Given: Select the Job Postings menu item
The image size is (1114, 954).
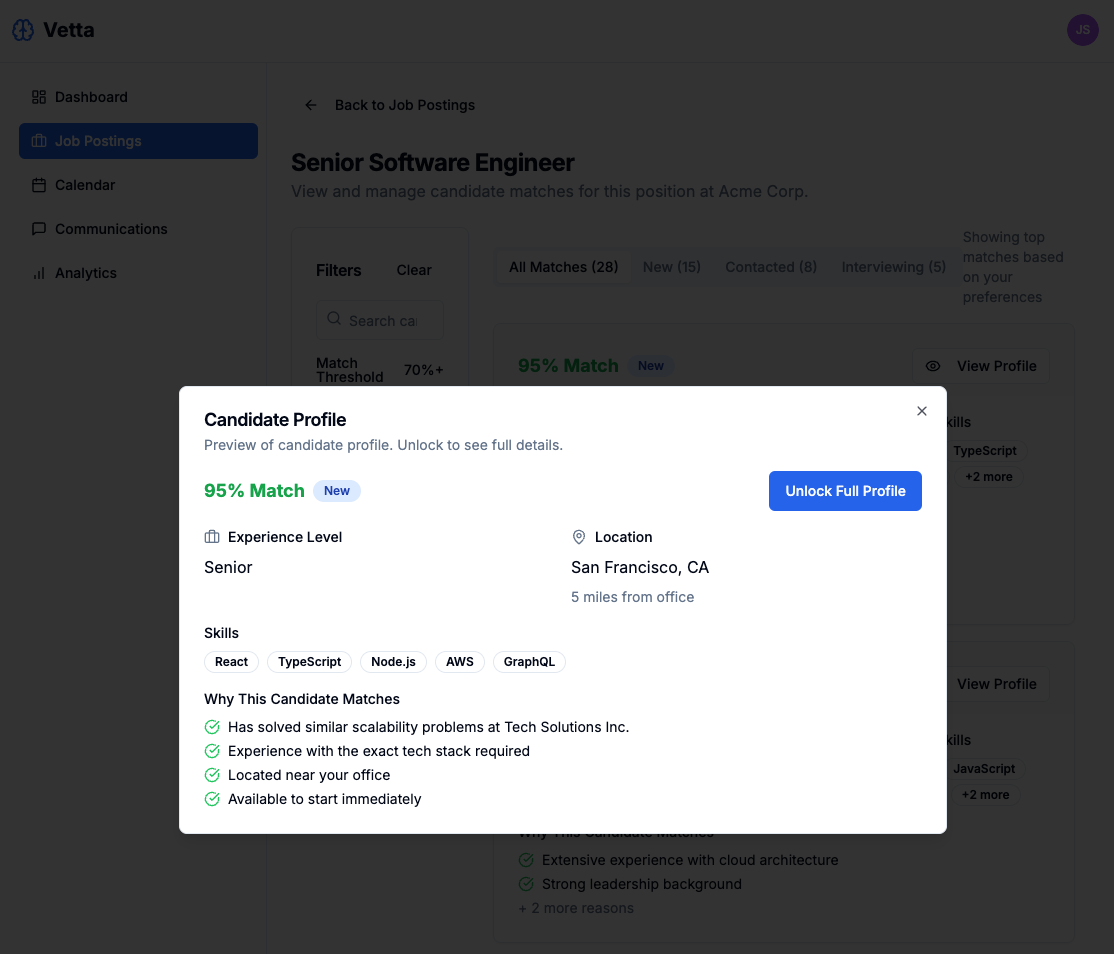Looking at the screenshot, I should click(138, 141).
